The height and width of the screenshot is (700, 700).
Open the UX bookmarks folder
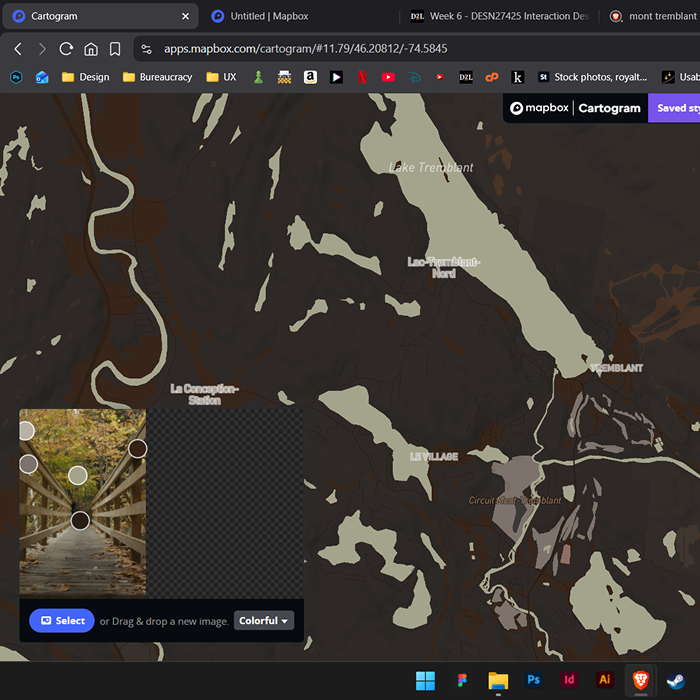[221, 77]
